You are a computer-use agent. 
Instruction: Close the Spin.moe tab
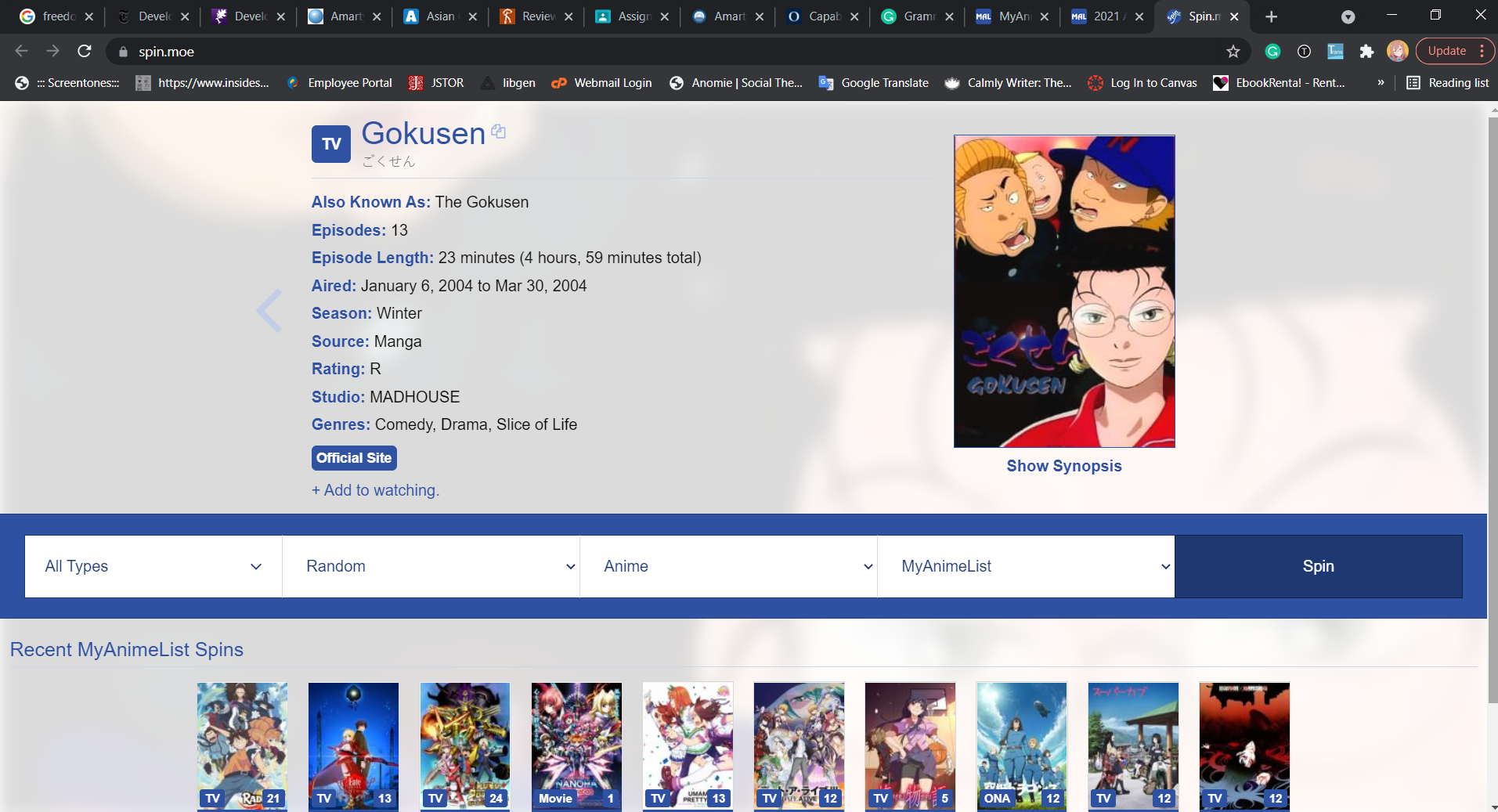(x=1234, y=16)
